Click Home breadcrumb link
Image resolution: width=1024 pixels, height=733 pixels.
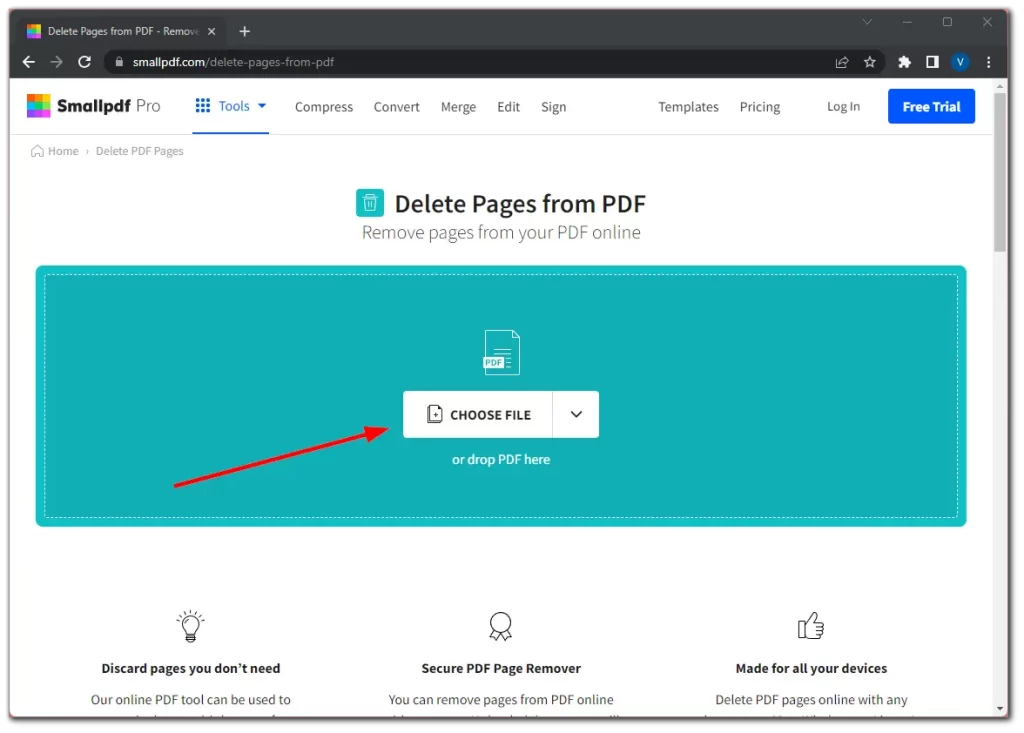click(x=63, y=151)
